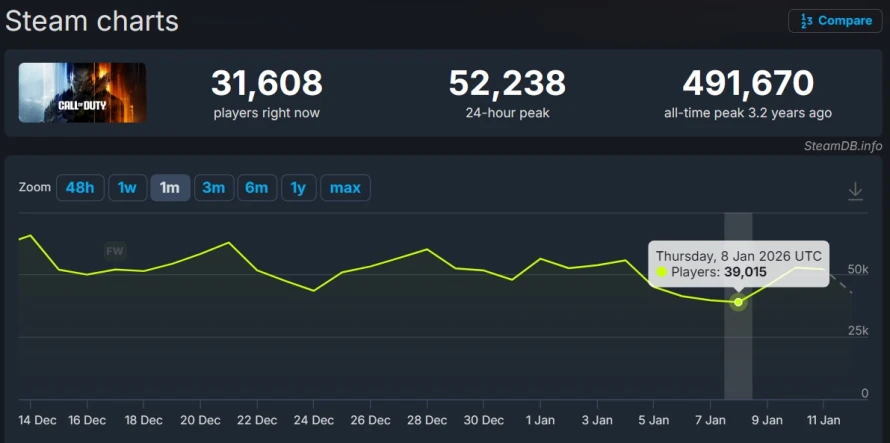This screenshot has height=443, width=890.
Task: Click the 20 Dec axis label
Action: 200,420
